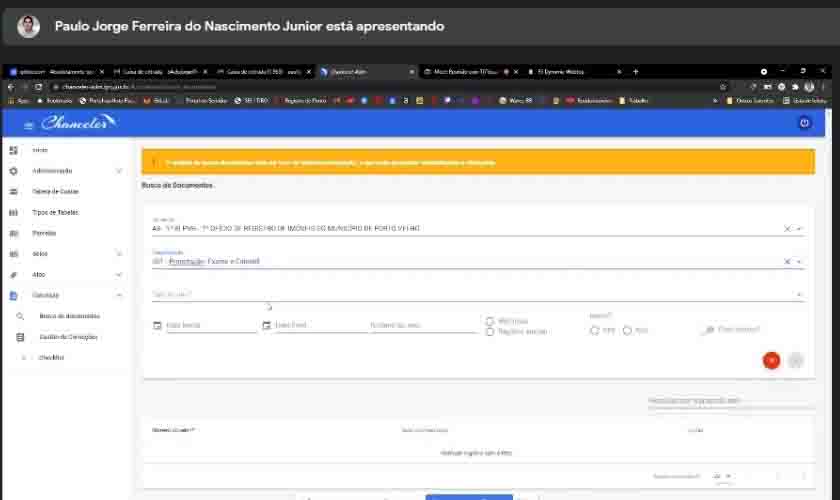The width and height of the screenshot is (840, 500).
Task: Open the rows per page dropdown
Action: [723, 476]
